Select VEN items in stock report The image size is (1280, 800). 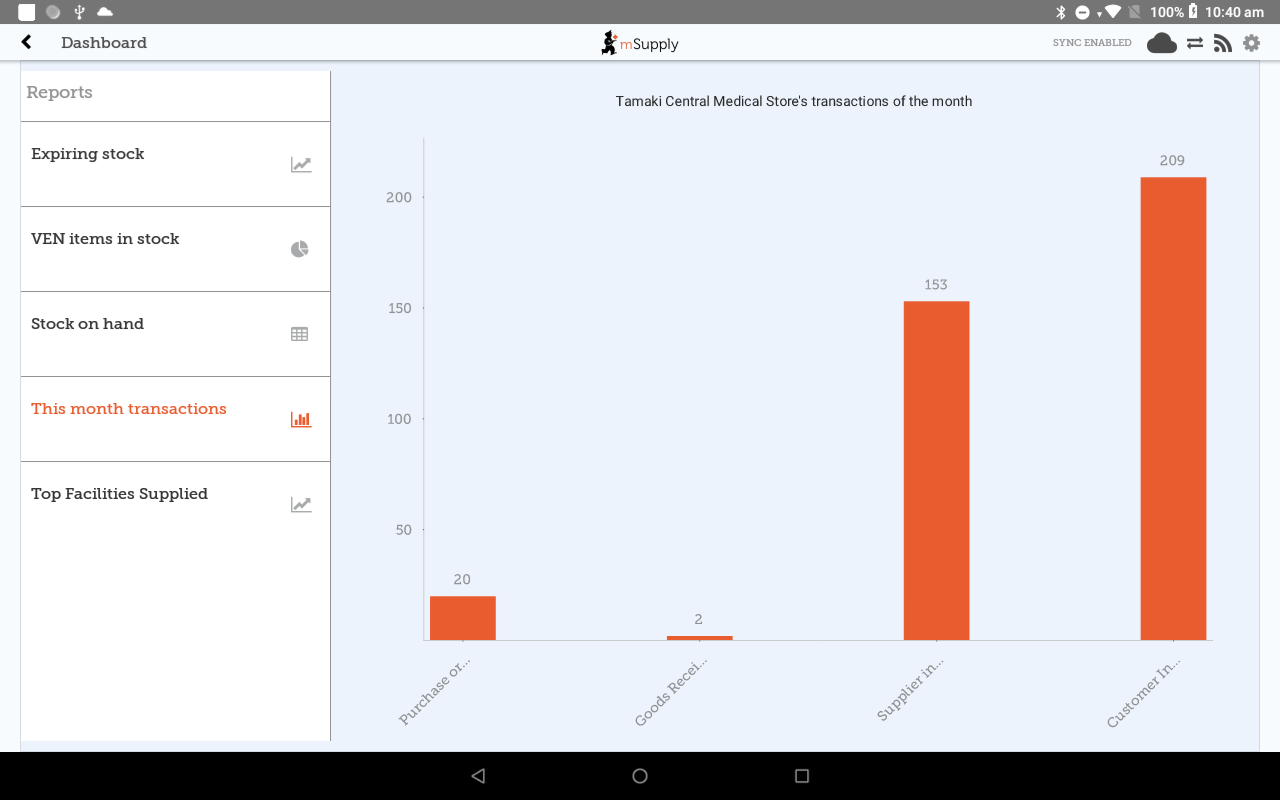click(x=105, y=239)
